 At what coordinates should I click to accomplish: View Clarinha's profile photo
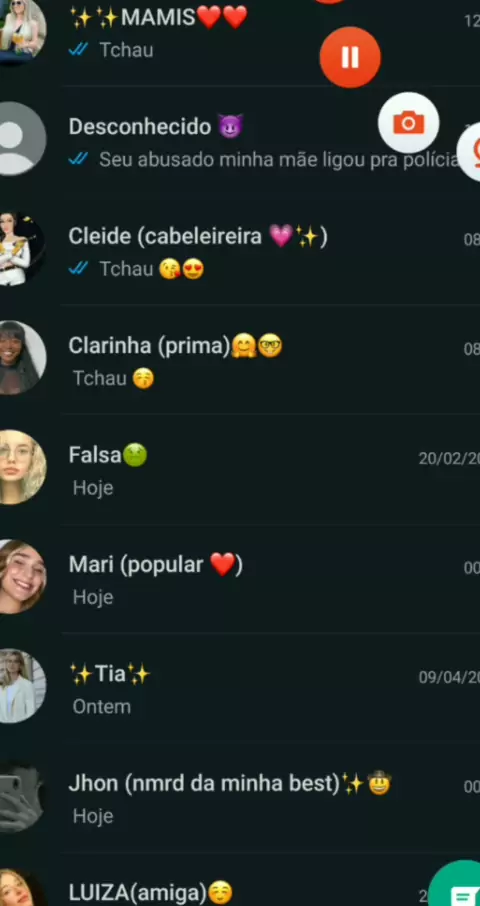pyautogui.click(x=19, y=358)
